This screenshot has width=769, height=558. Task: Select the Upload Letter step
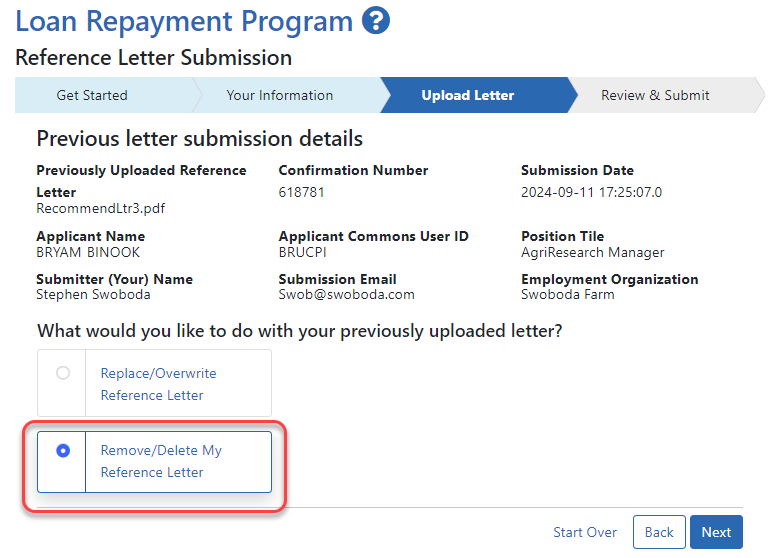(467, 96)
